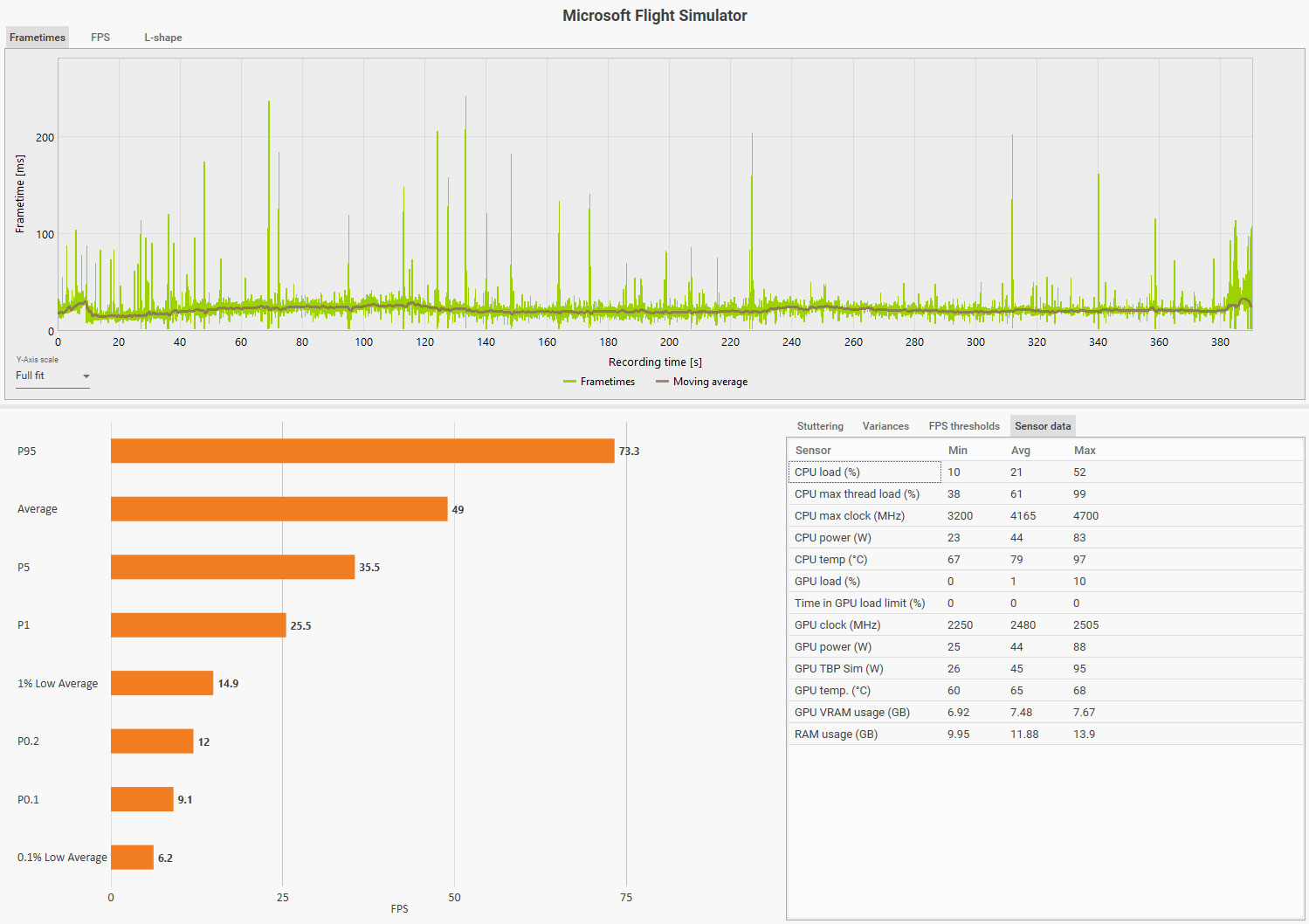1309x924 pixels.
Task: Open the Stuttering tab
Action: (820, 426)
